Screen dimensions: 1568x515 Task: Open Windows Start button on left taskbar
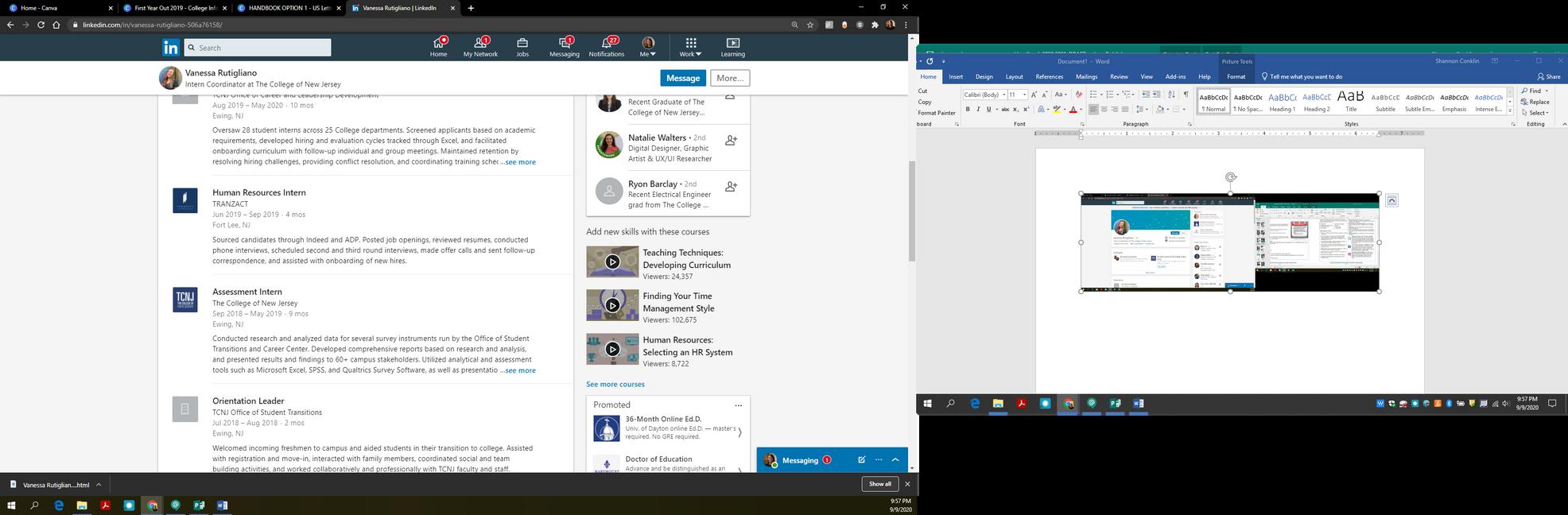pos(11,505)
